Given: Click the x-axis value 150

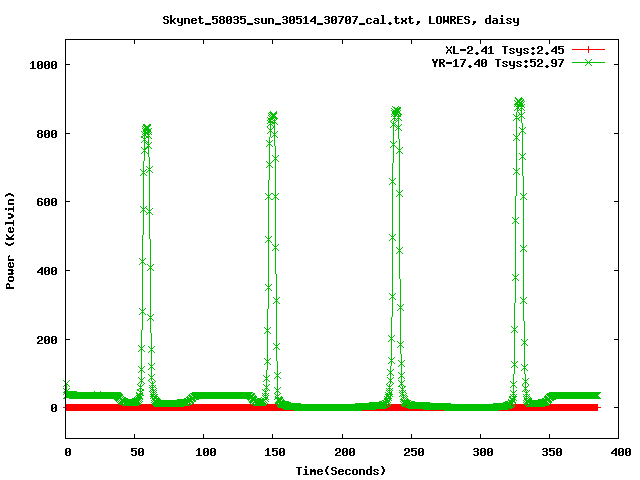Looking at the screenshot, I should [274, 452].
